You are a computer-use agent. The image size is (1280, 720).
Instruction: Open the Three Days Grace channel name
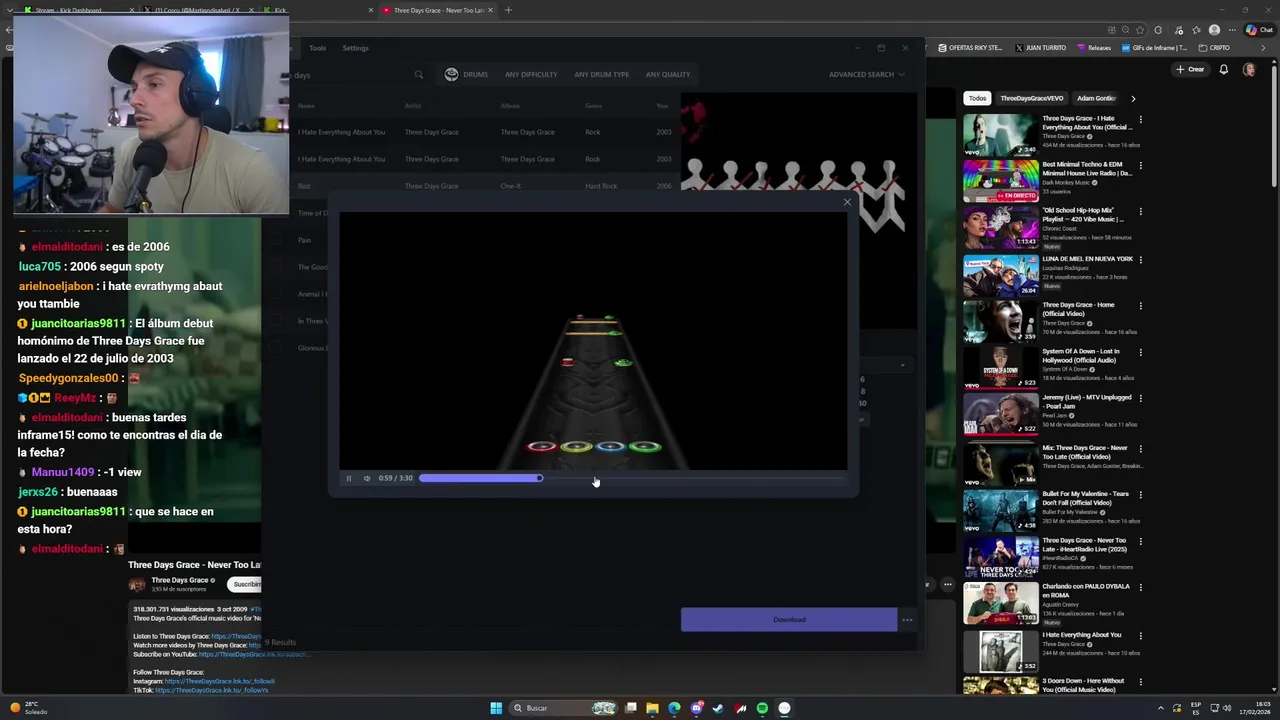180,580
